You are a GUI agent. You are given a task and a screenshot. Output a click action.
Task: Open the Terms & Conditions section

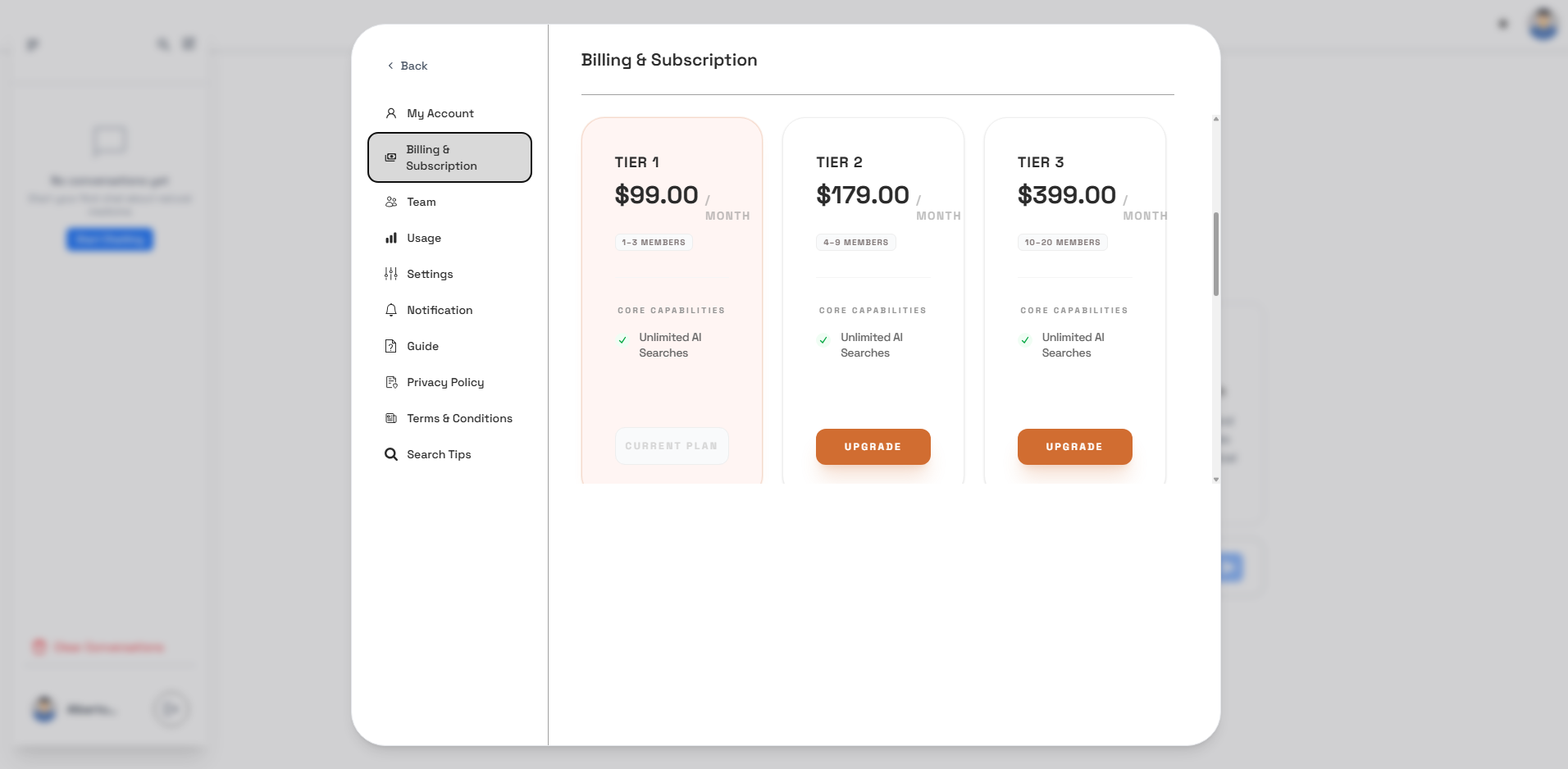point(459,418)
